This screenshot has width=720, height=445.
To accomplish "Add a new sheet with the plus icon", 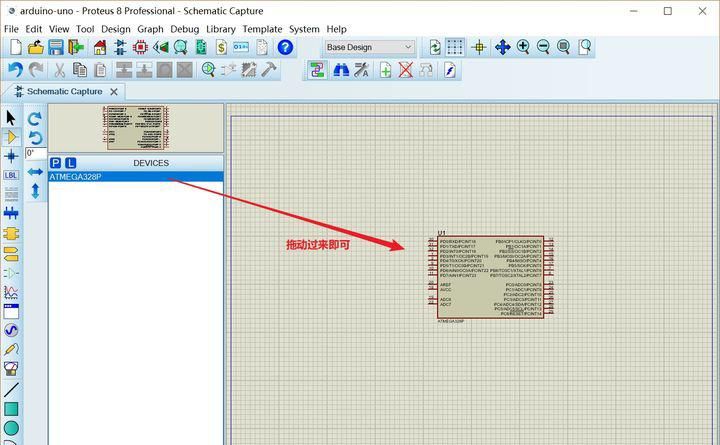I will coord(385,70).
